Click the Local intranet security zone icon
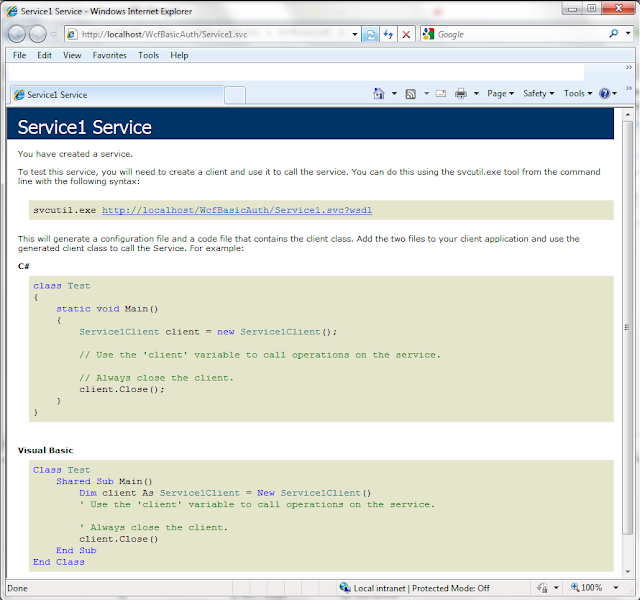Viewport: 640px width, 600px height. point(345,587)
